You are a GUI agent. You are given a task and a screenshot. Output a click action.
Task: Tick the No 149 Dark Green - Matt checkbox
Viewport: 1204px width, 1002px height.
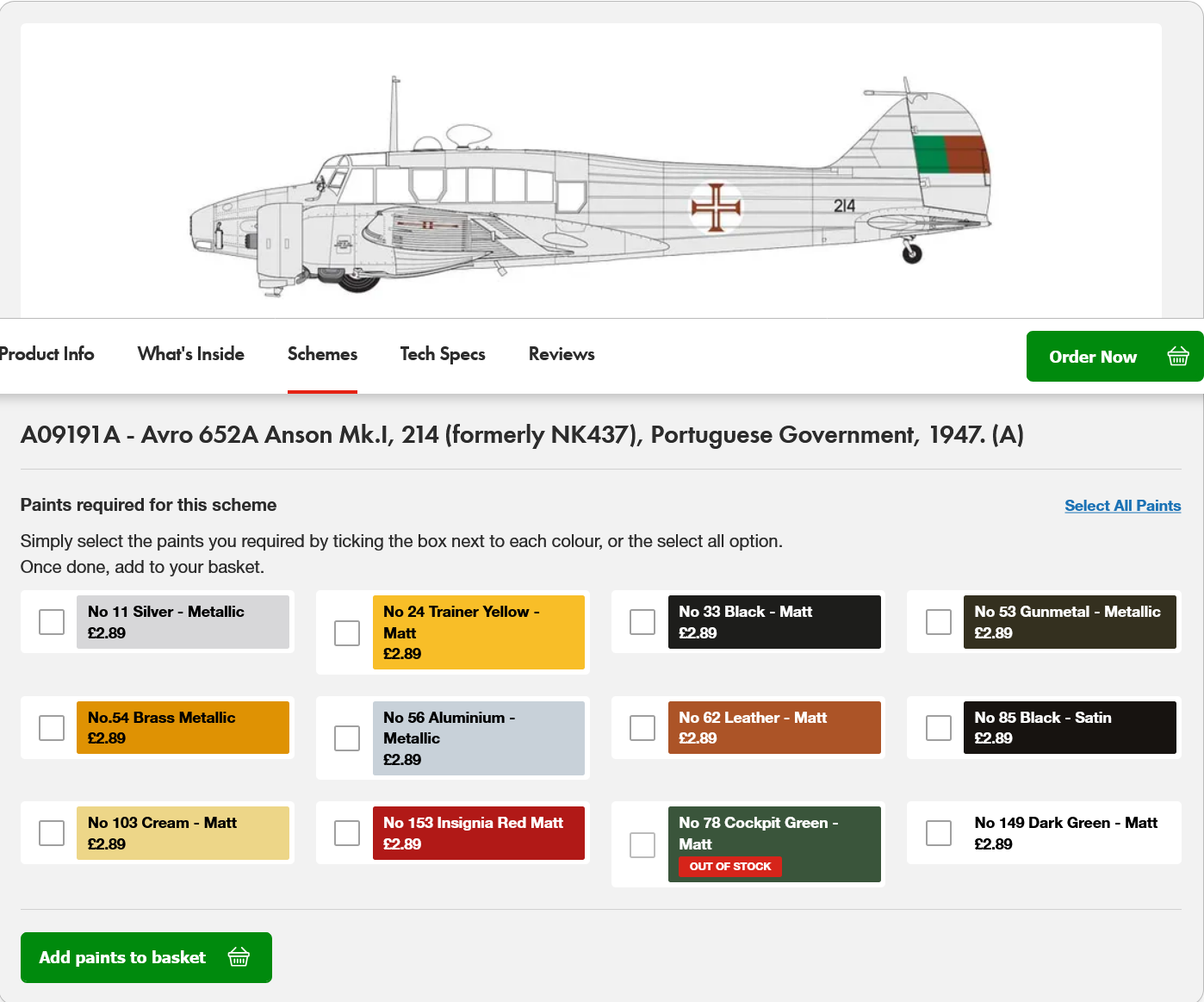tap(939, 833)
